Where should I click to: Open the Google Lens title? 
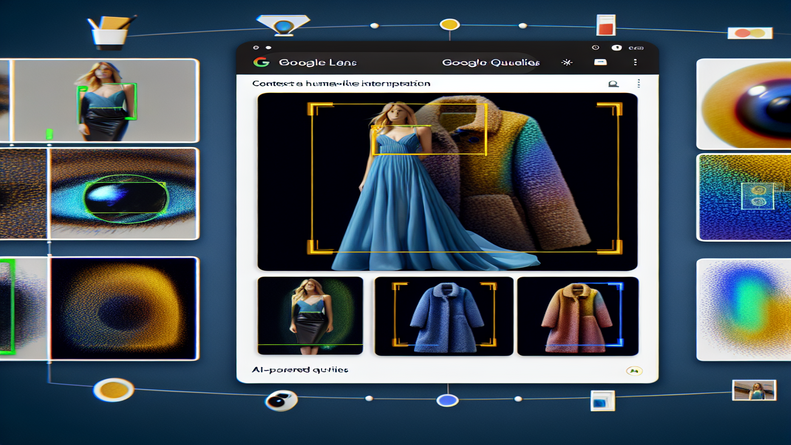[x=317, y=62]
